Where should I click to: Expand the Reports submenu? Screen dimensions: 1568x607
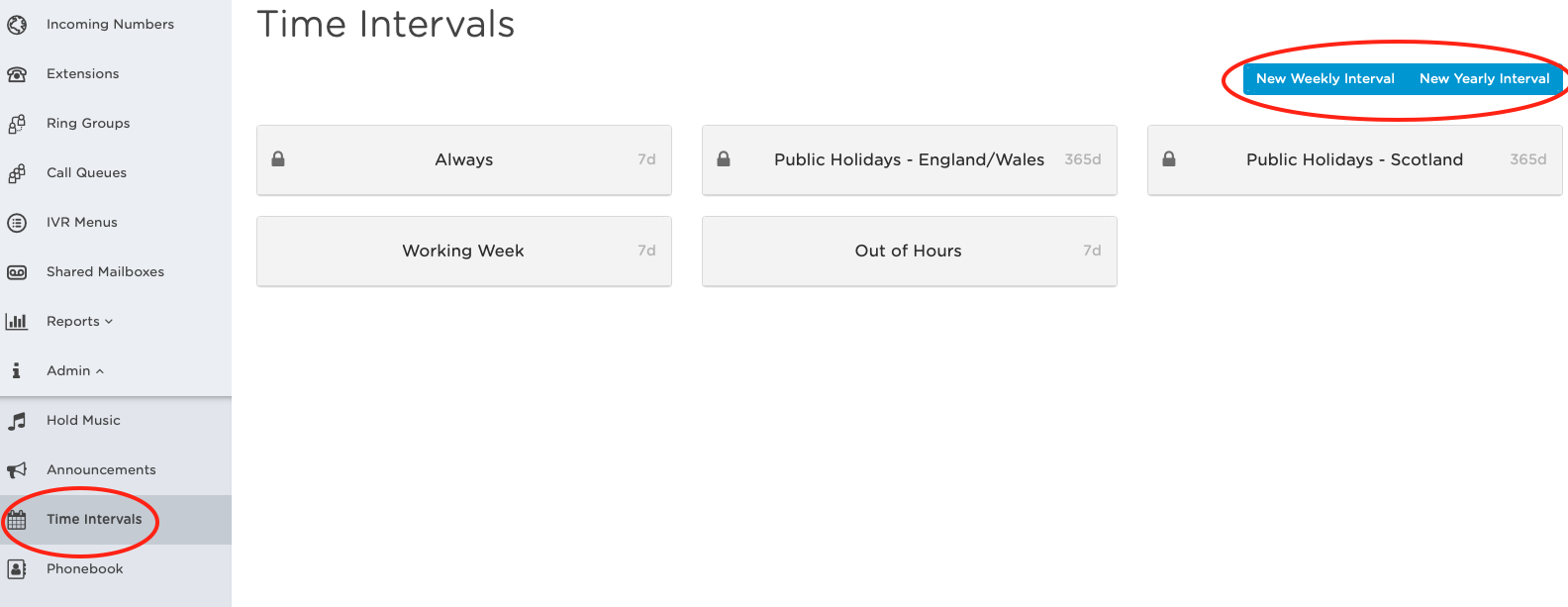[x=80, y=321]
